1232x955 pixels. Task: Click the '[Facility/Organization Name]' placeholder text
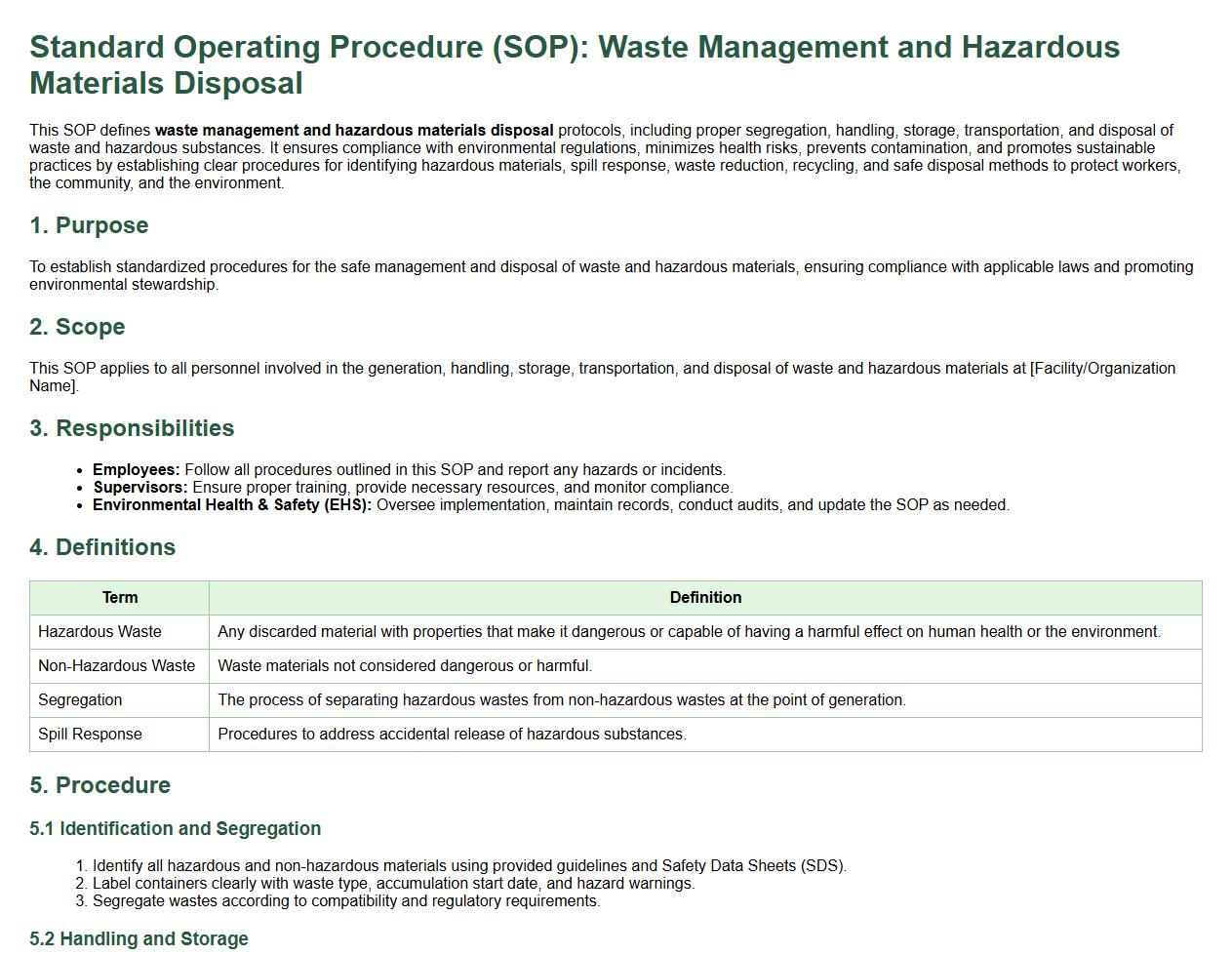(x=1101, y=369)
